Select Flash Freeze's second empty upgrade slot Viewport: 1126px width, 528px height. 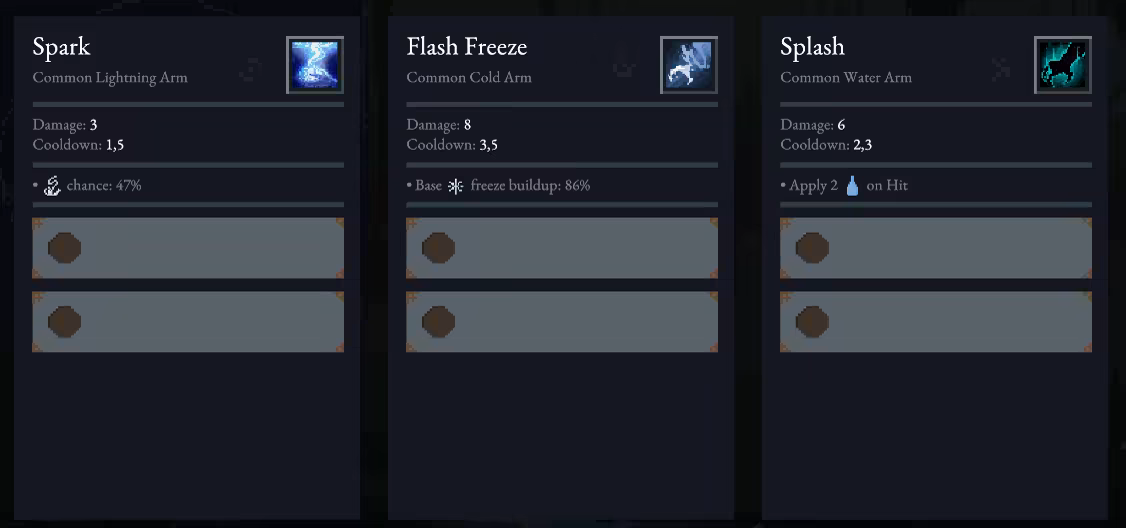coord(562,322)
